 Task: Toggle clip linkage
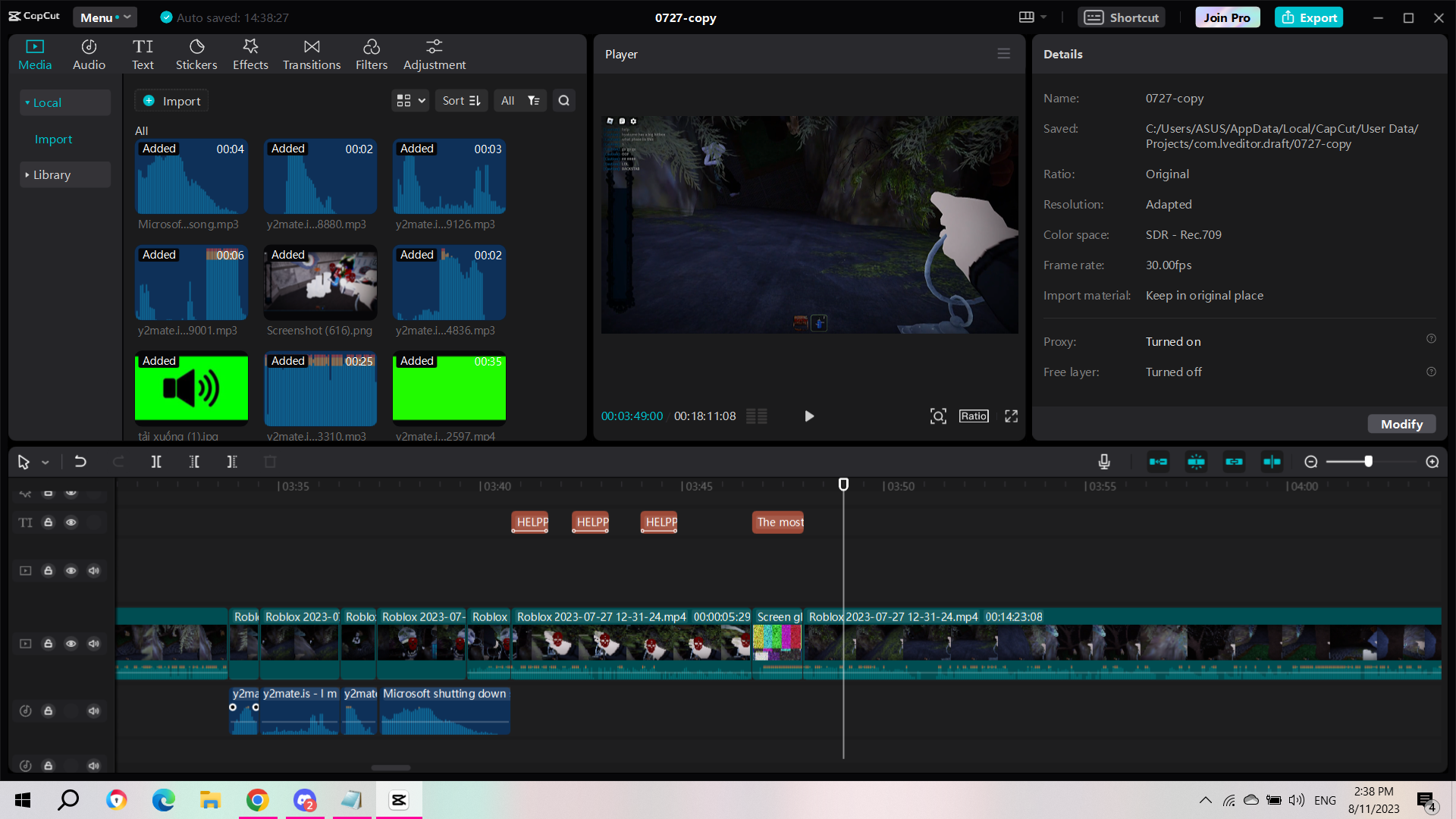point(1234,462)
